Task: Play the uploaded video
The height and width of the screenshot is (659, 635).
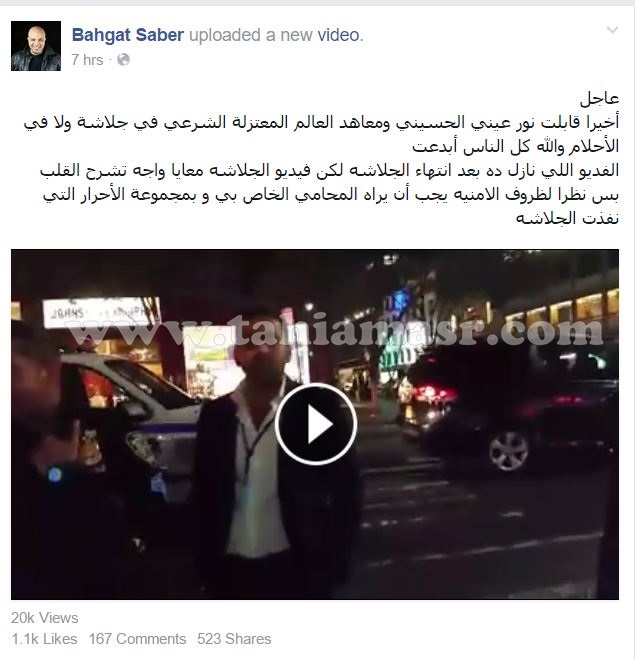Action: 316,424
